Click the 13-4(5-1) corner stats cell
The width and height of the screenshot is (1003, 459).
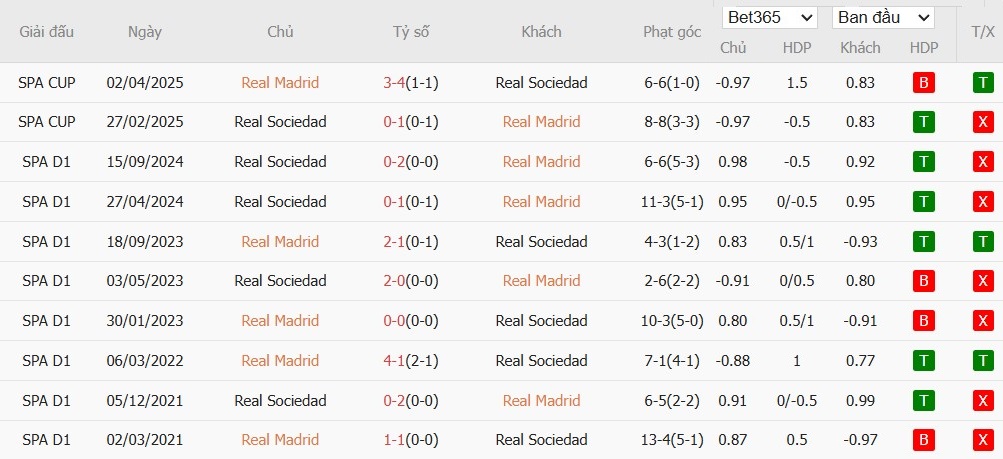pos(672,440)
